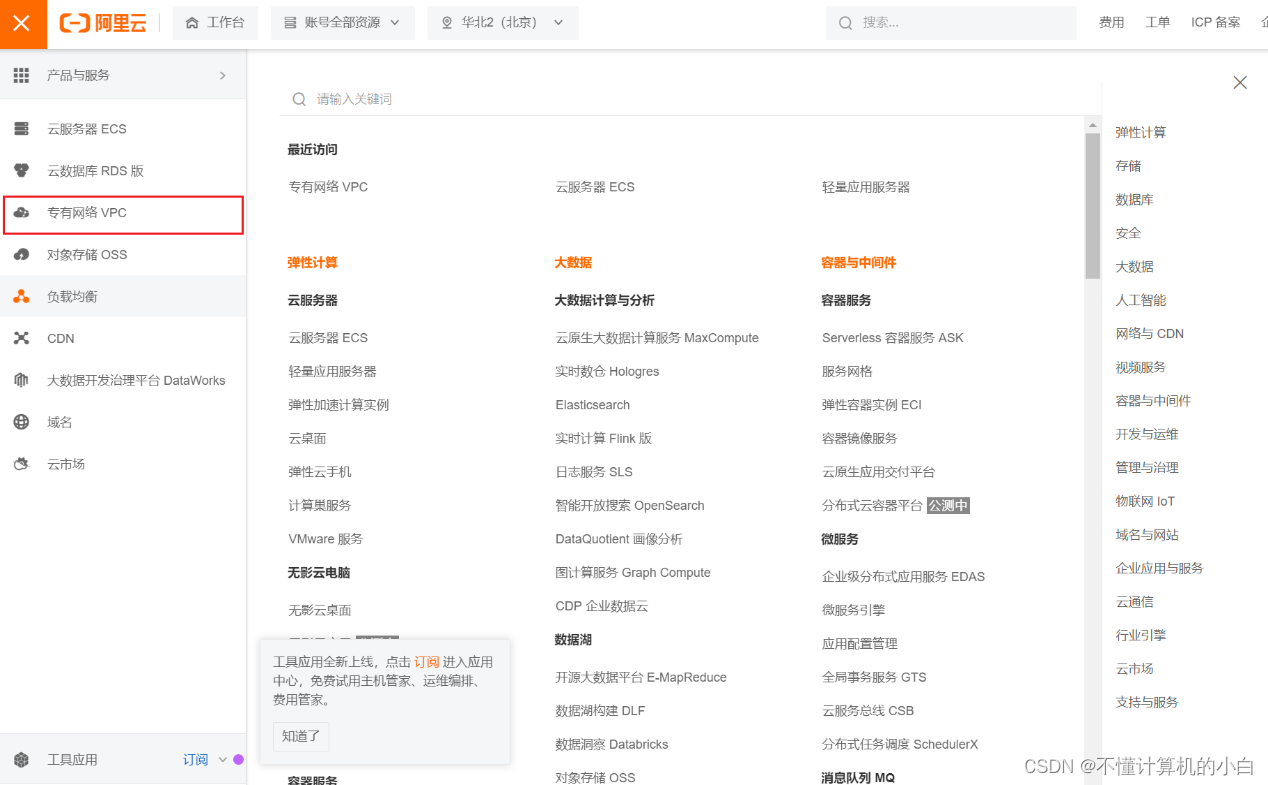Click the globe icon for 域名

coord(21,423)
